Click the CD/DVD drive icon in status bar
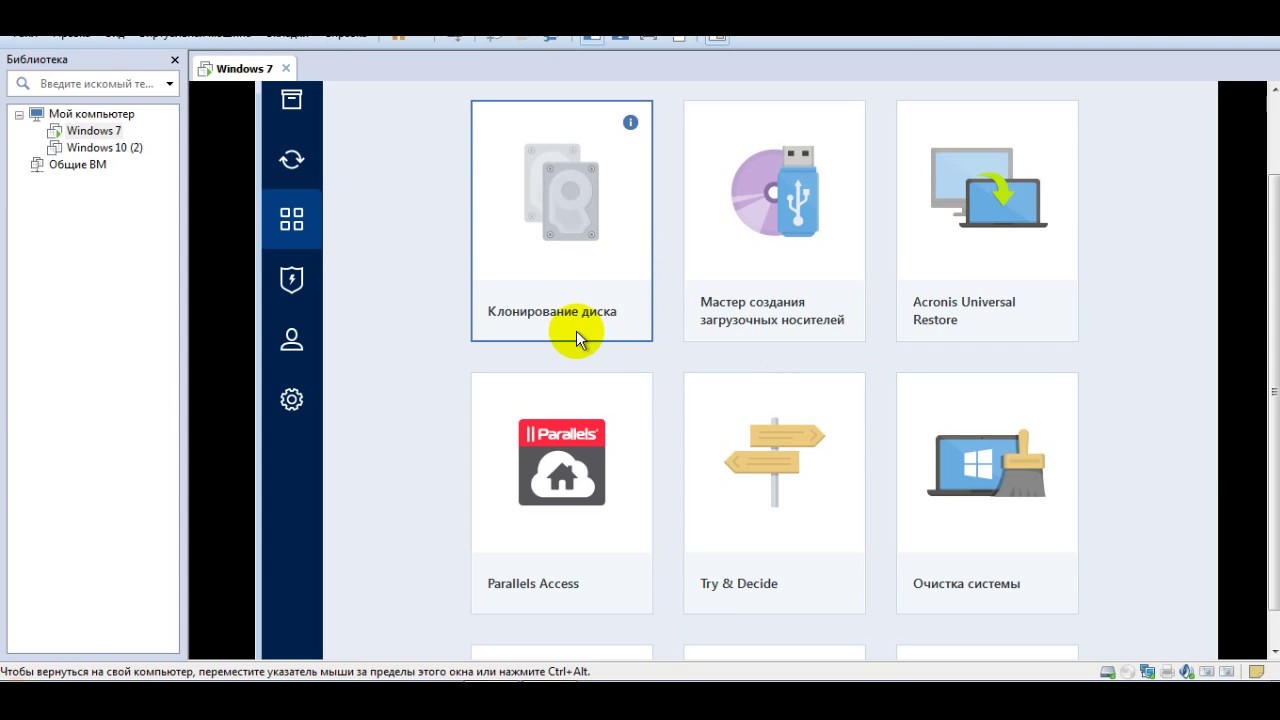The width and height of the screenshot is (1280, 720). coord(1128,672)
